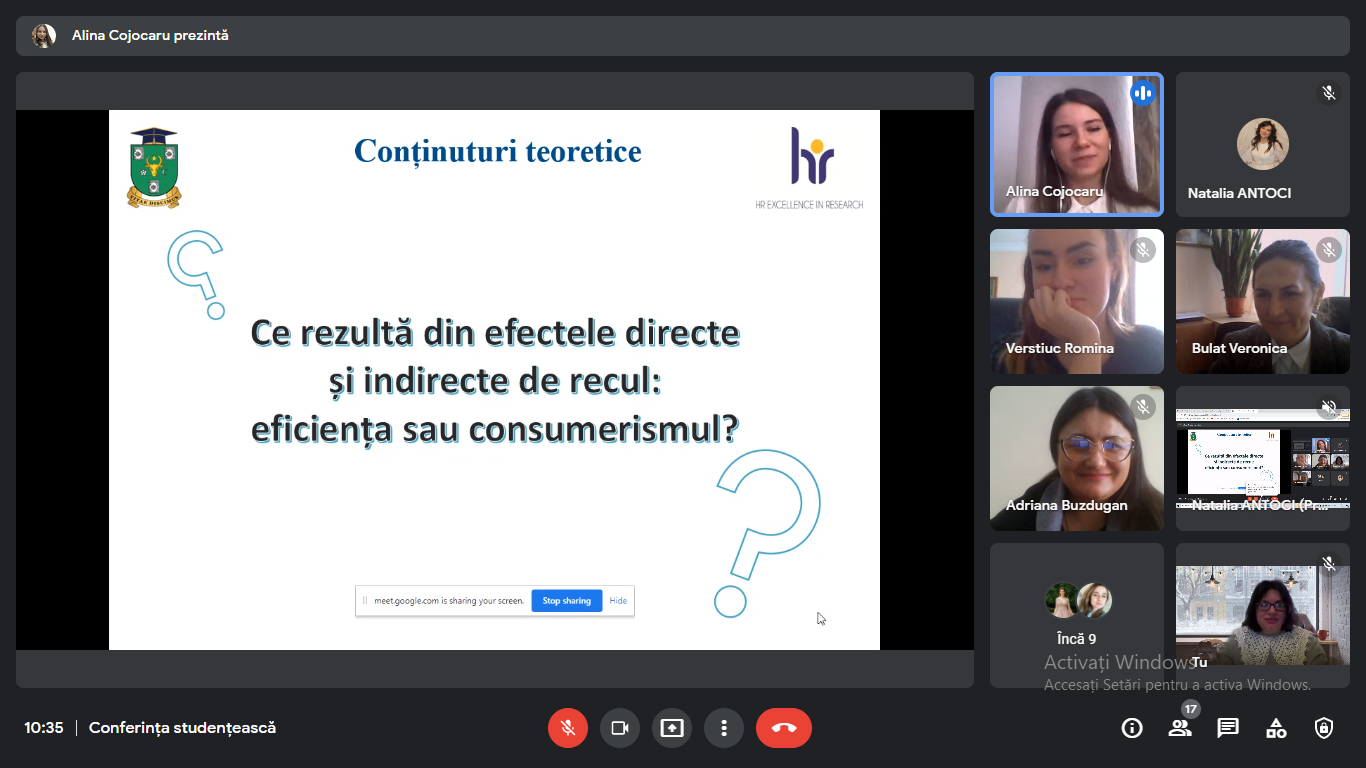Open the host controls shield icon
This screenshot has width=1366, height=768.
click(1324, 728)
